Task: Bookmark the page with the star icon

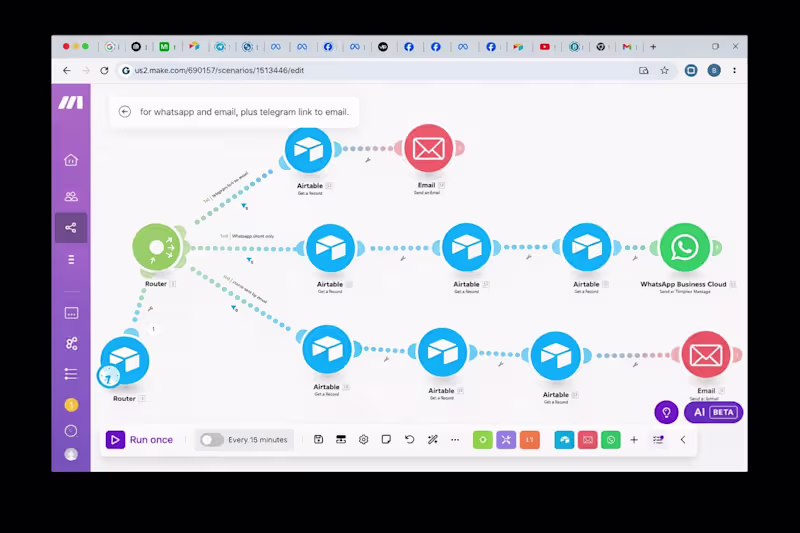Action: point(664,70)
